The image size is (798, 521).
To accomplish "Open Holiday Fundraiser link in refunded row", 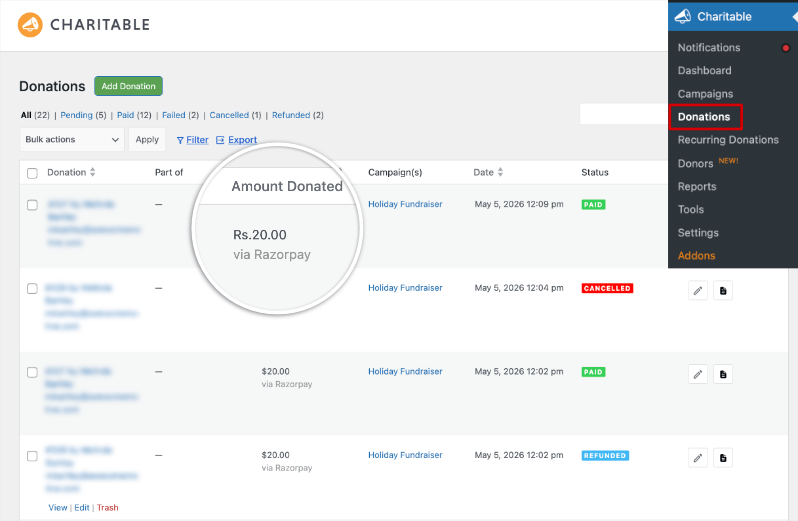I will (x=405, y=455).
